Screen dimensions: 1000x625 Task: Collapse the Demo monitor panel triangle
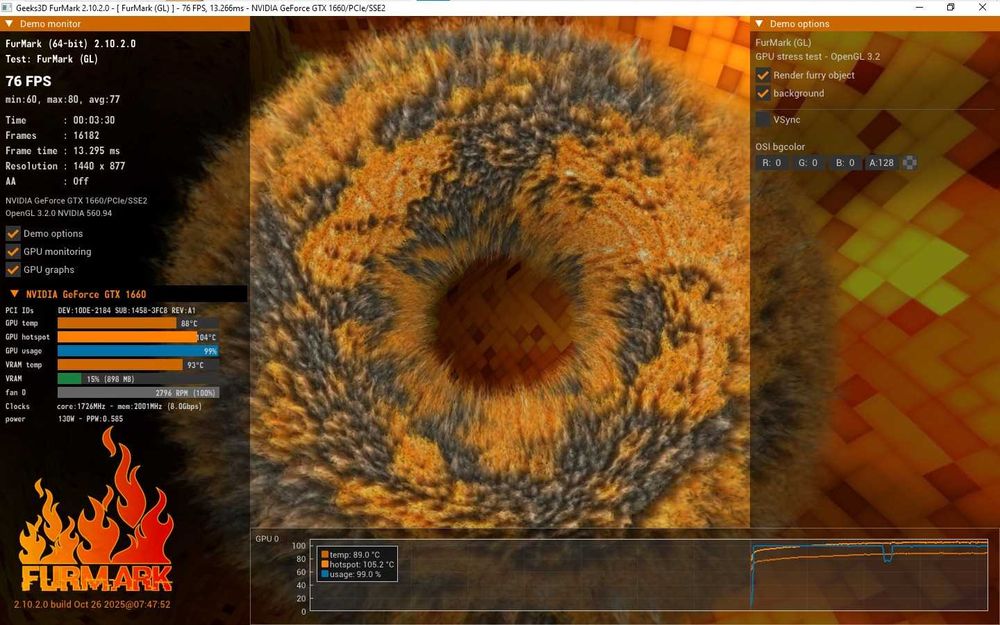click(9, 24)
